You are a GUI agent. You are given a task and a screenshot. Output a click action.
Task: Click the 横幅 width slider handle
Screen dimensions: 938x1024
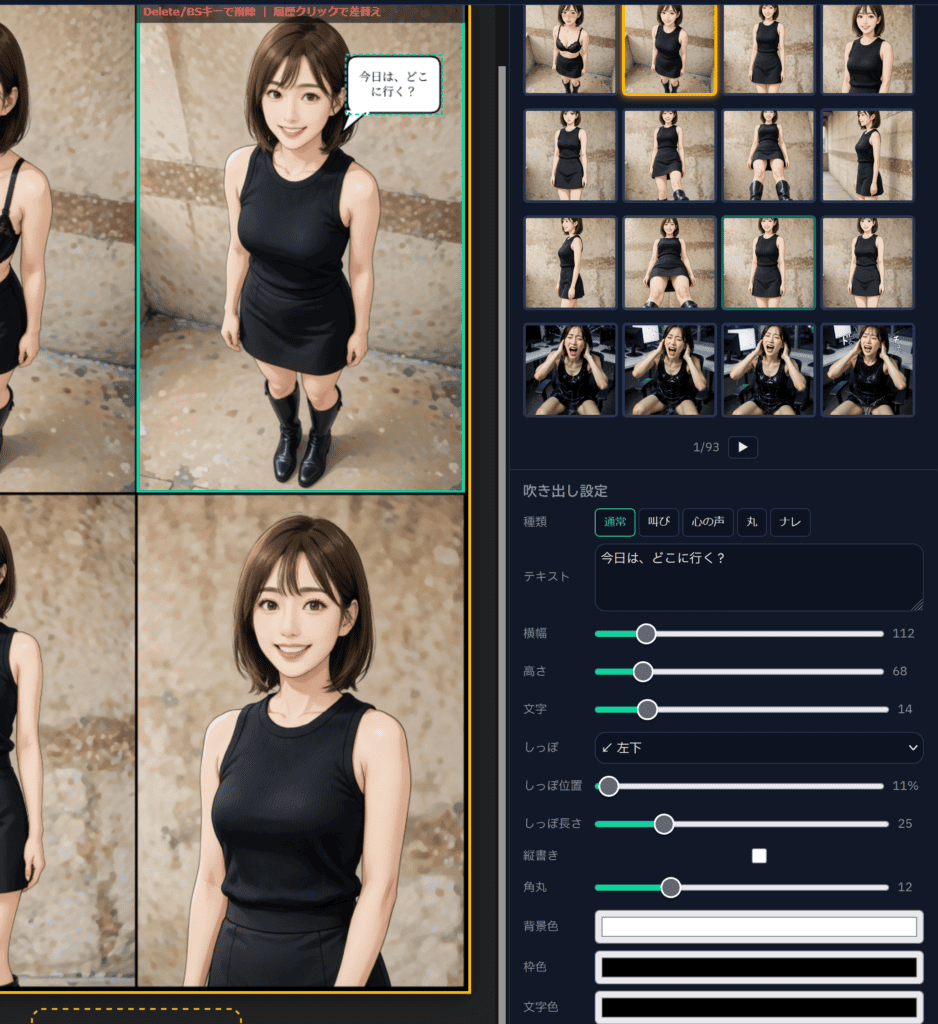(646, 633)
